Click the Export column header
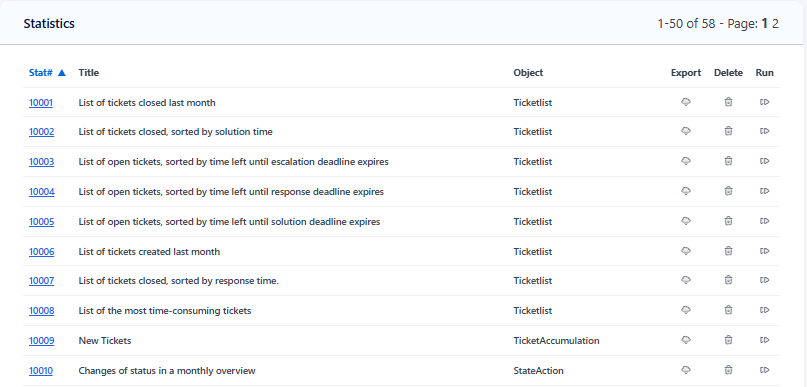Viewport: 807px width, 387px height. tap(686, 73)
